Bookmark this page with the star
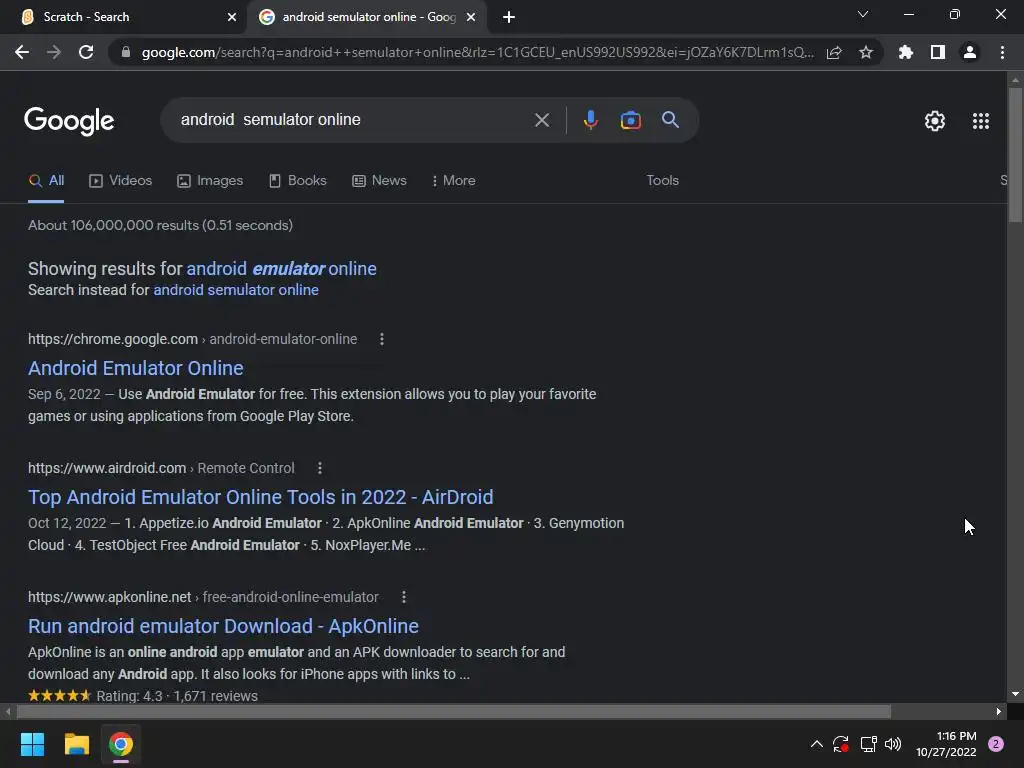The width and height of the screenshot is (1024, 768). coord(866,52)
